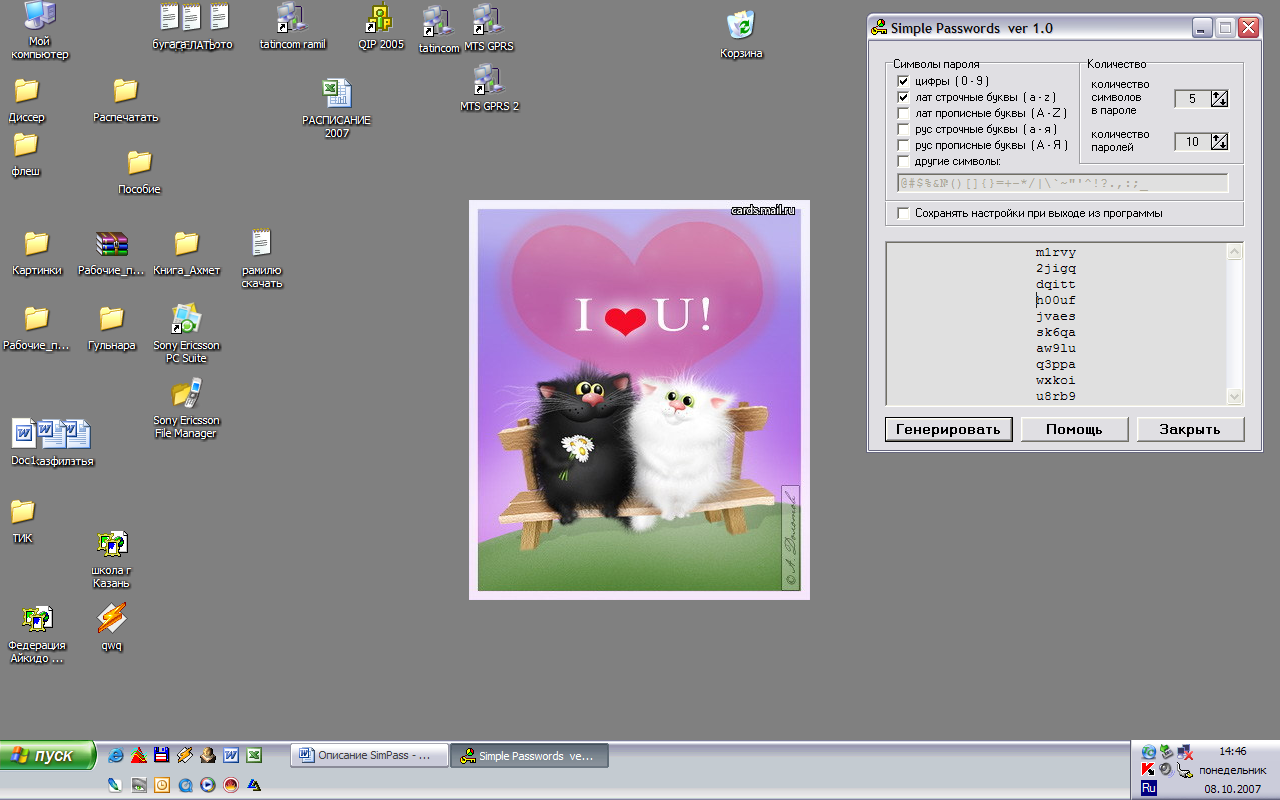The width and height of the screenshot is (1280, 800).
Task: Select the школа г Казань shortcut
Action: pyautogui.click(x=111, y=559)
